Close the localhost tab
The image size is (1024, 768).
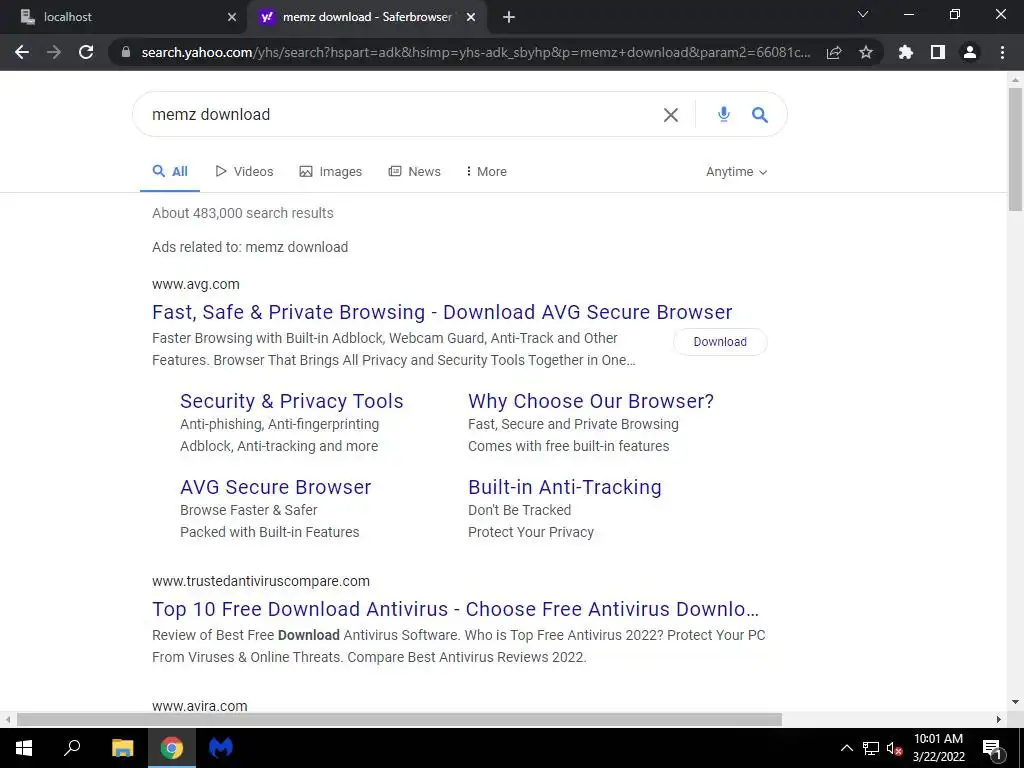[232, 17]
